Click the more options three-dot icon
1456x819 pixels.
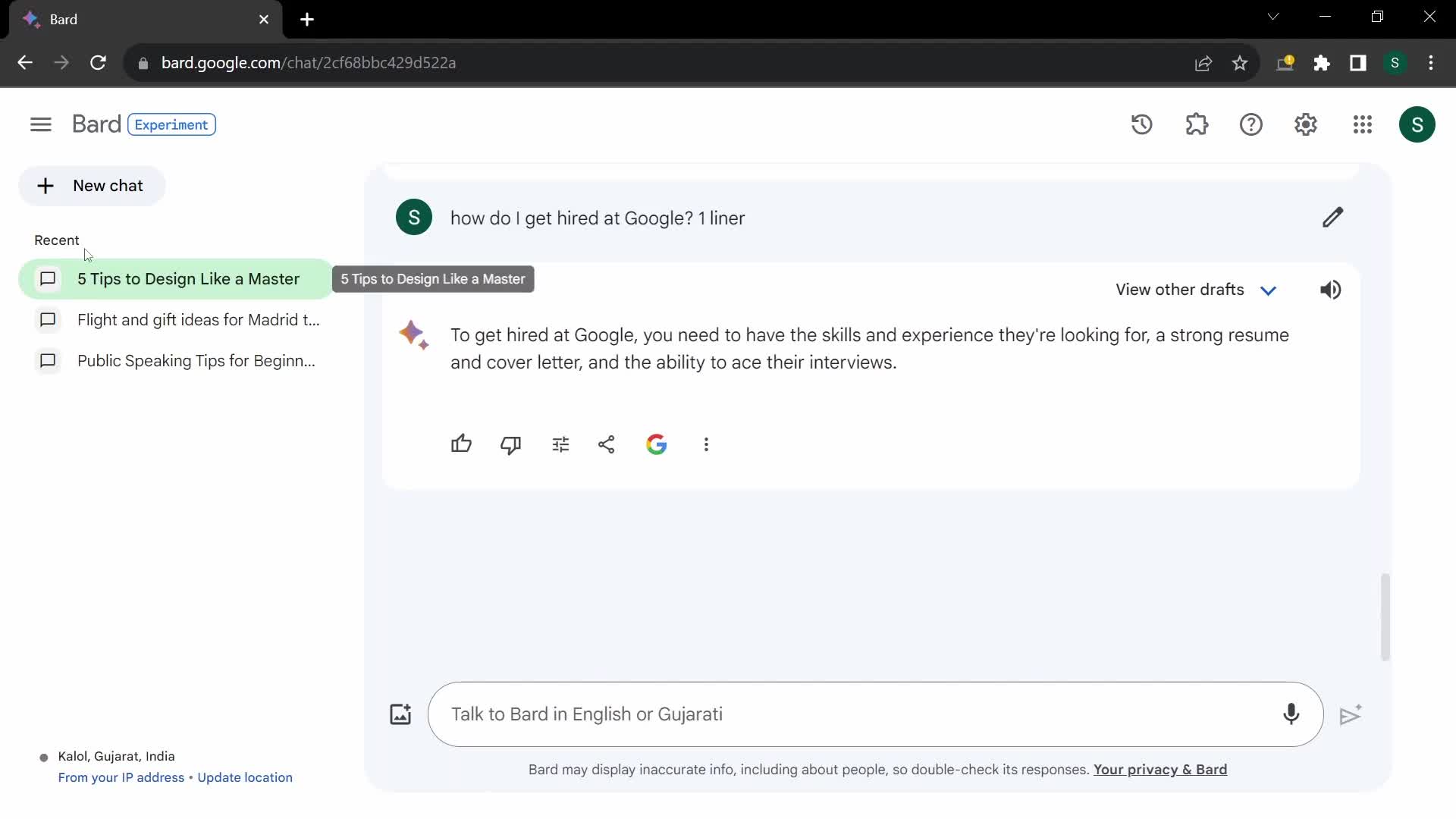pyautogui.click(x=706, y=444)
